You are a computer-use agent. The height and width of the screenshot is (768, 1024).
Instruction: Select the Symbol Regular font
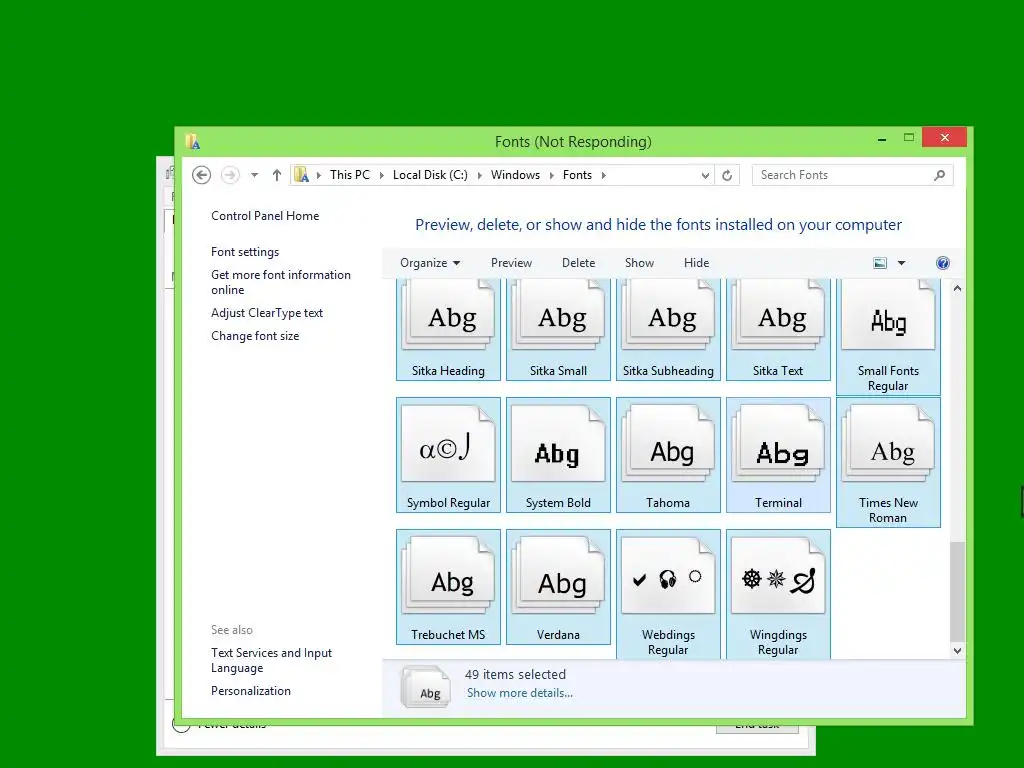(x=448, y=455)
